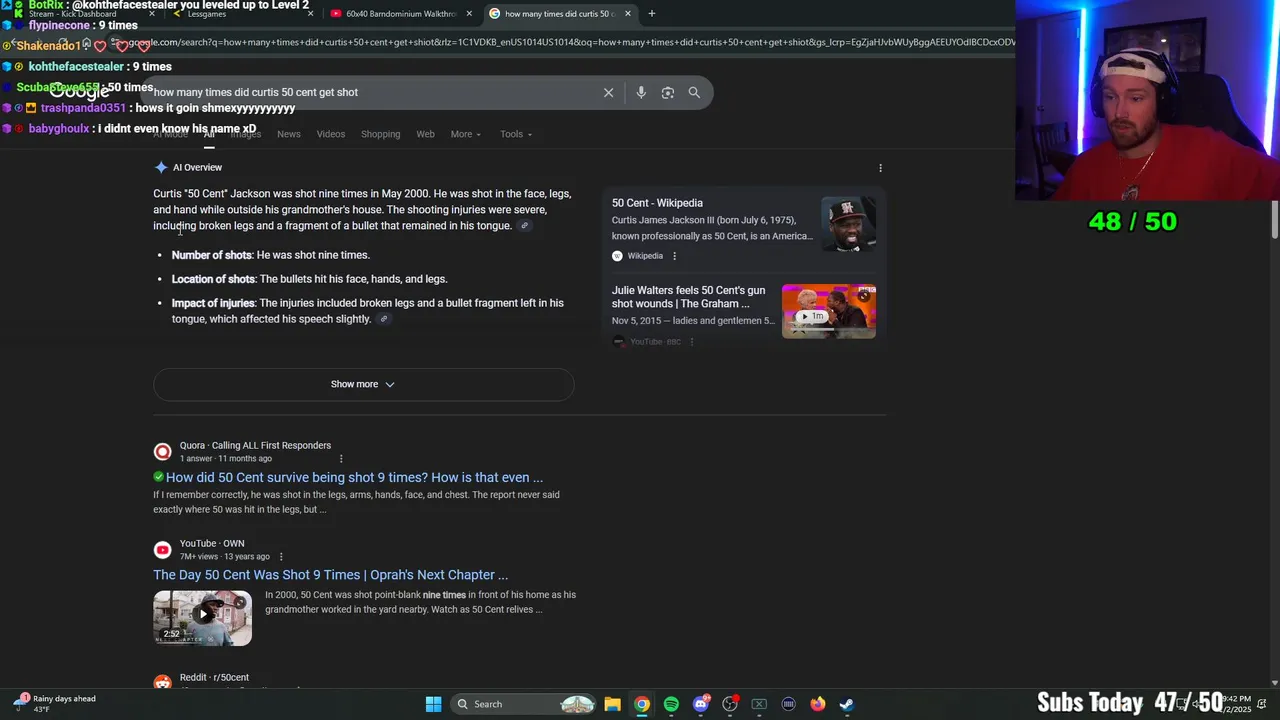Click the Reddit r/50cent result source
The image size is (1280, 720).
214,678
